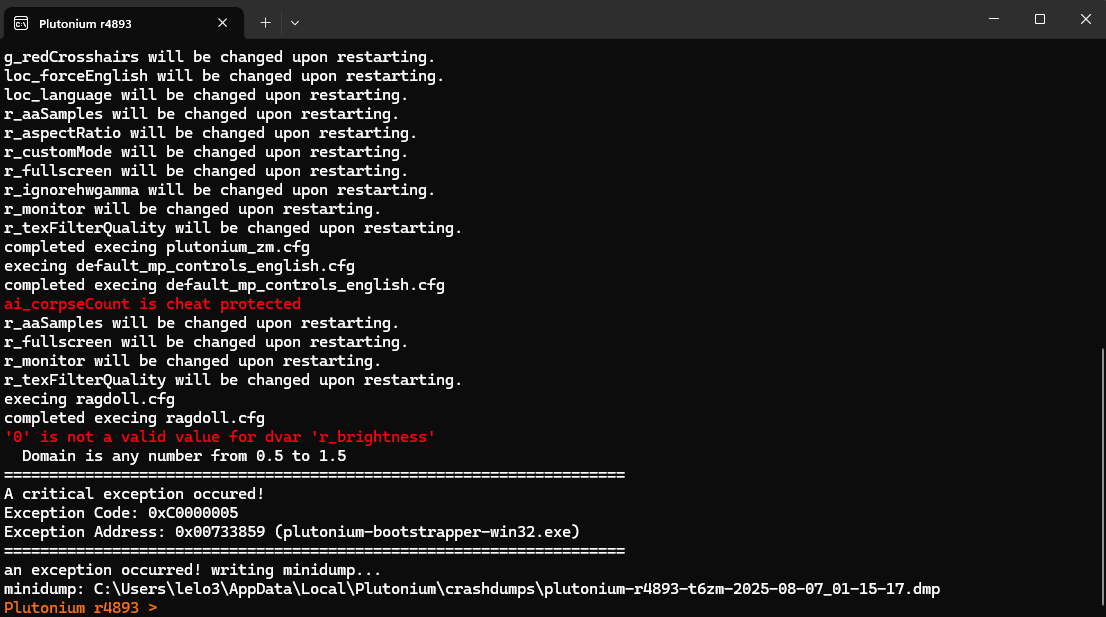Click the Exception Code 0xC0000005 text

tap(121, 513)
